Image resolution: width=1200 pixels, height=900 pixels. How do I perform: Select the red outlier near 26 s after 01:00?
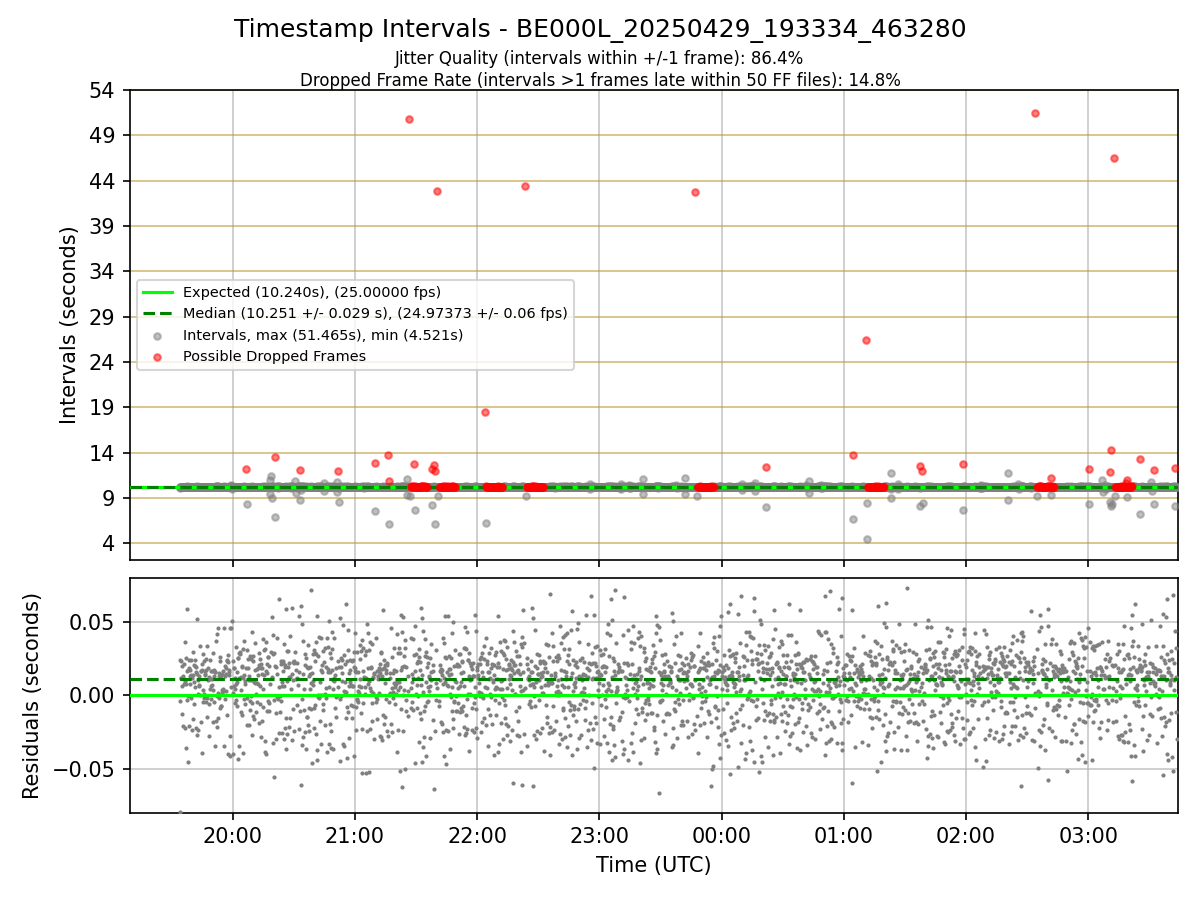866,340
